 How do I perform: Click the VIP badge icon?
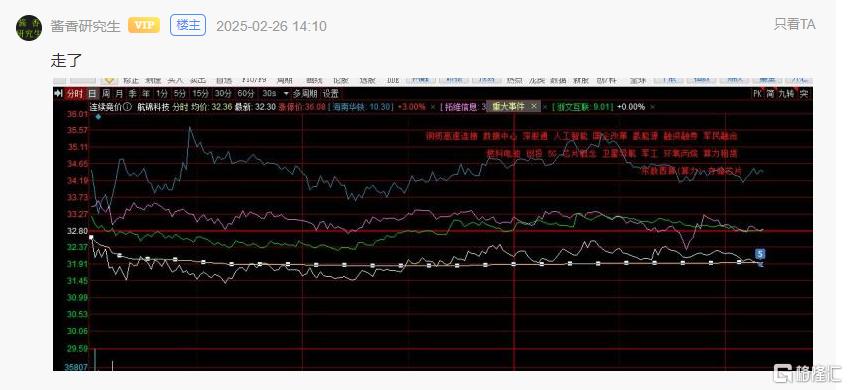pyautogui.click(x=144, y=25)
